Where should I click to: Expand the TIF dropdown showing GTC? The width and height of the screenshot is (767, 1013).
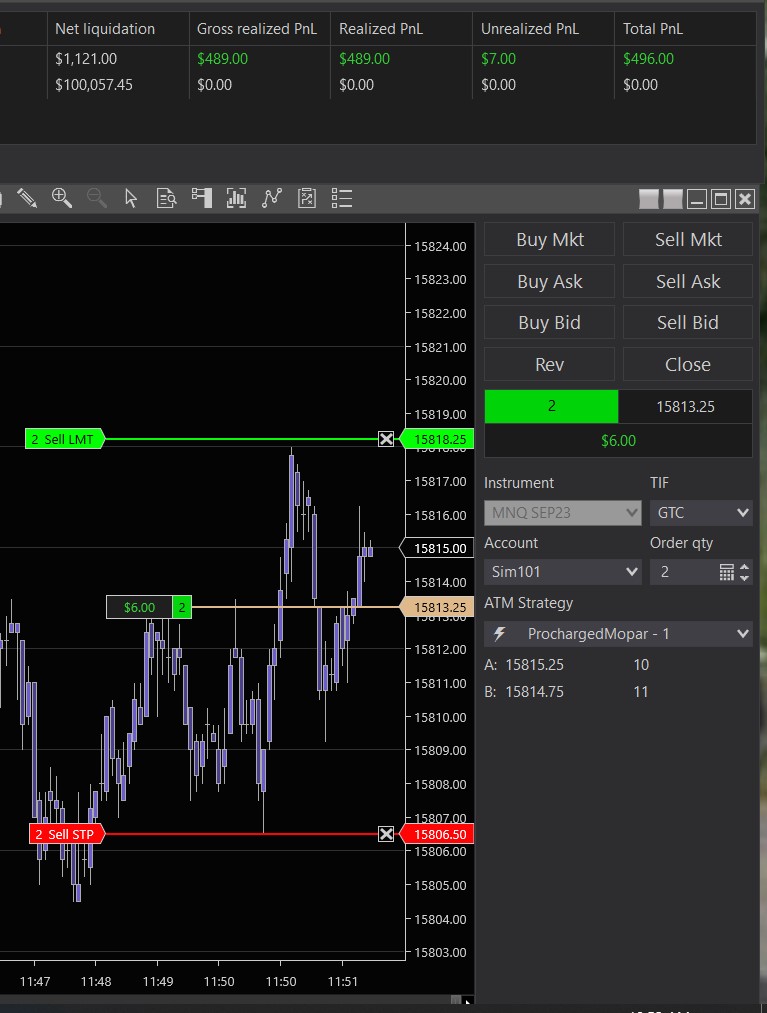700,513
